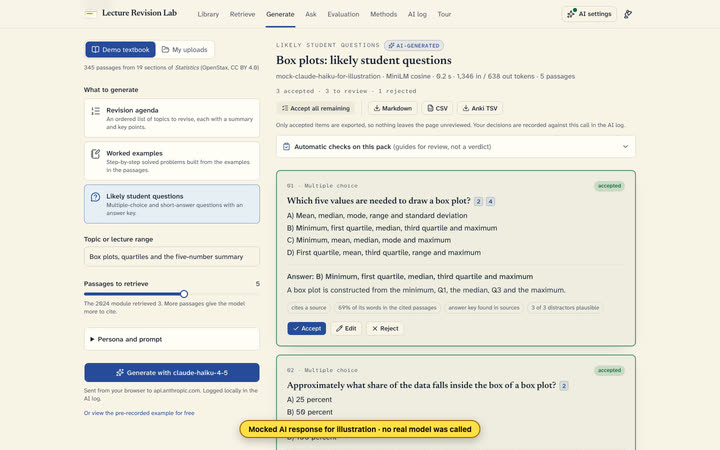Open the Generate tab
Screen dimensions: 720x450
(x=280, y=14)
